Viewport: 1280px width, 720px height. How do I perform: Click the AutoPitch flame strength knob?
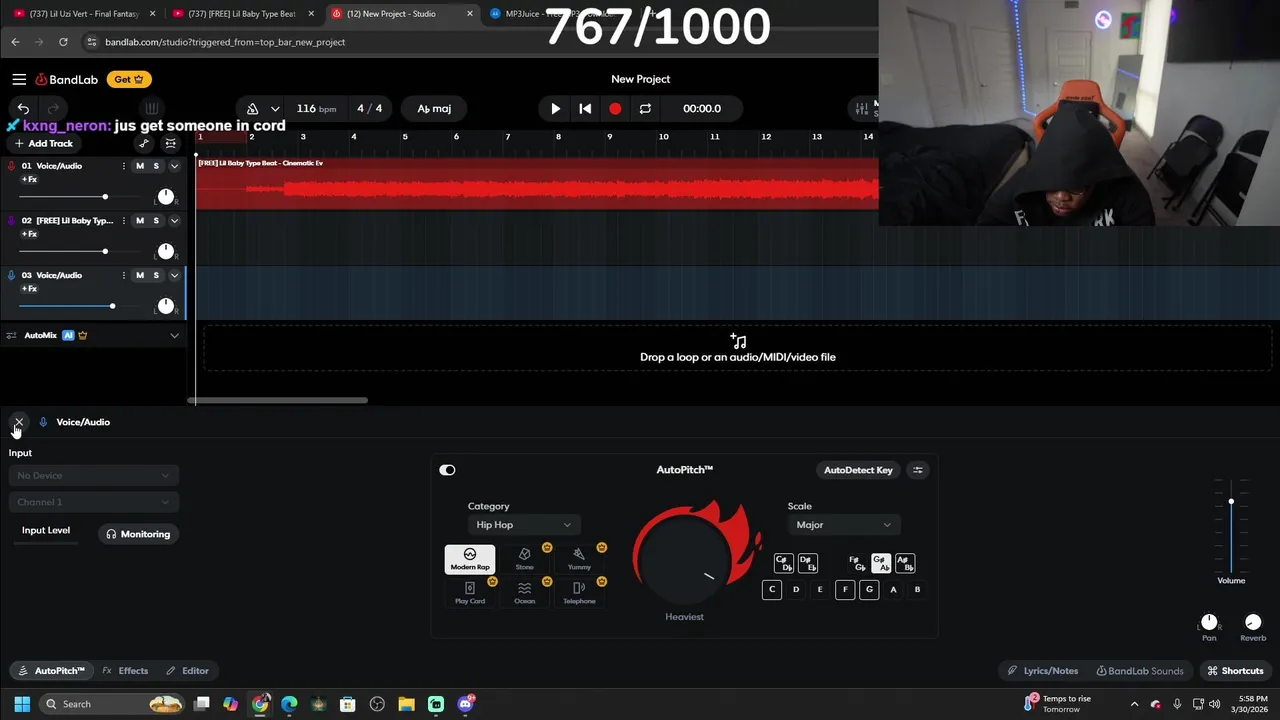click(685, 560)
